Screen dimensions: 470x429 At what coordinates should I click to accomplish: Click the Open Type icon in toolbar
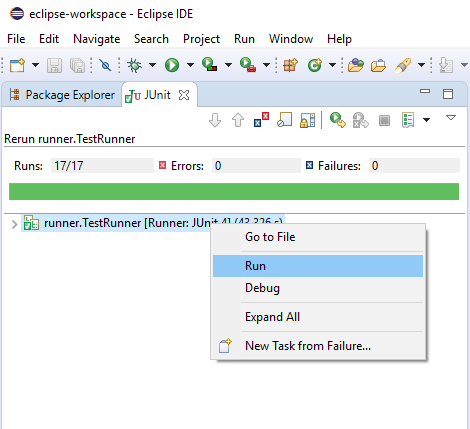356,65
